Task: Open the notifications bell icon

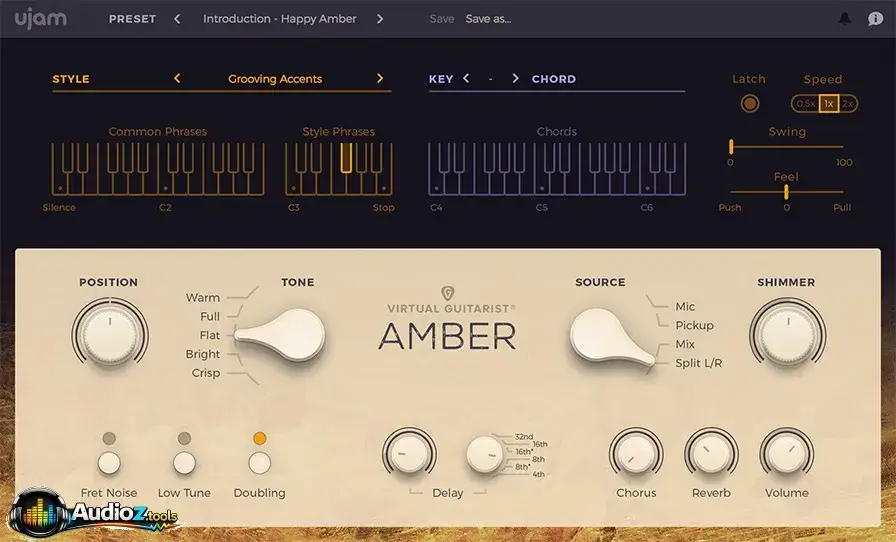Action: 845,19
